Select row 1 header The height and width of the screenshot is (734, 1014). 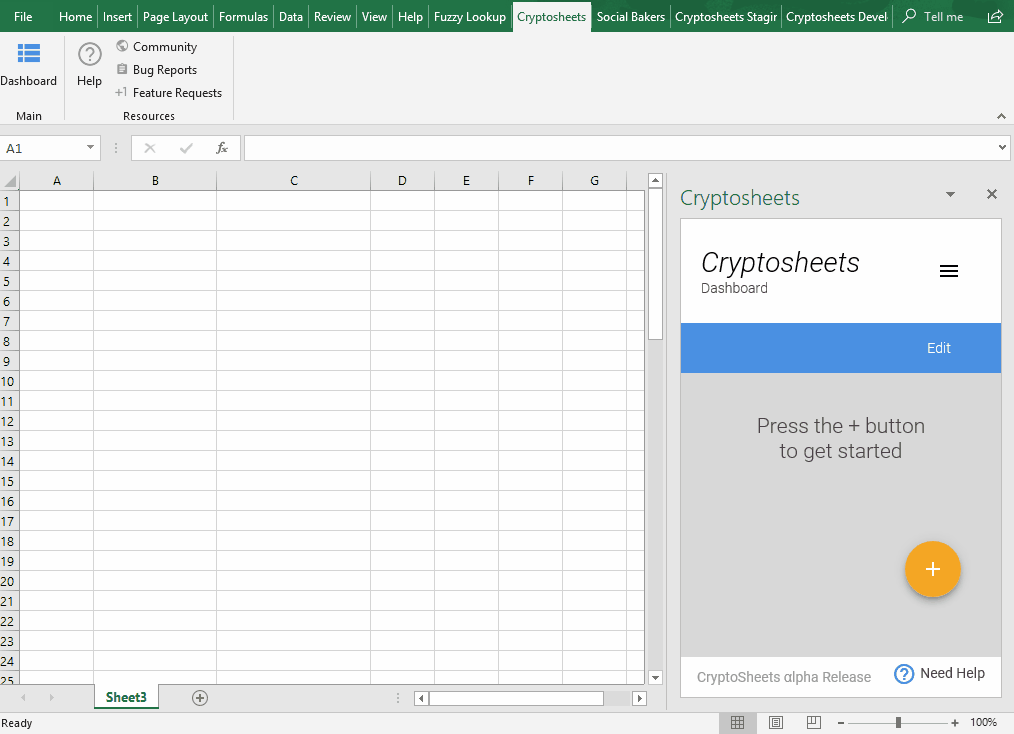pyautogui.click(x=8, y=201)
